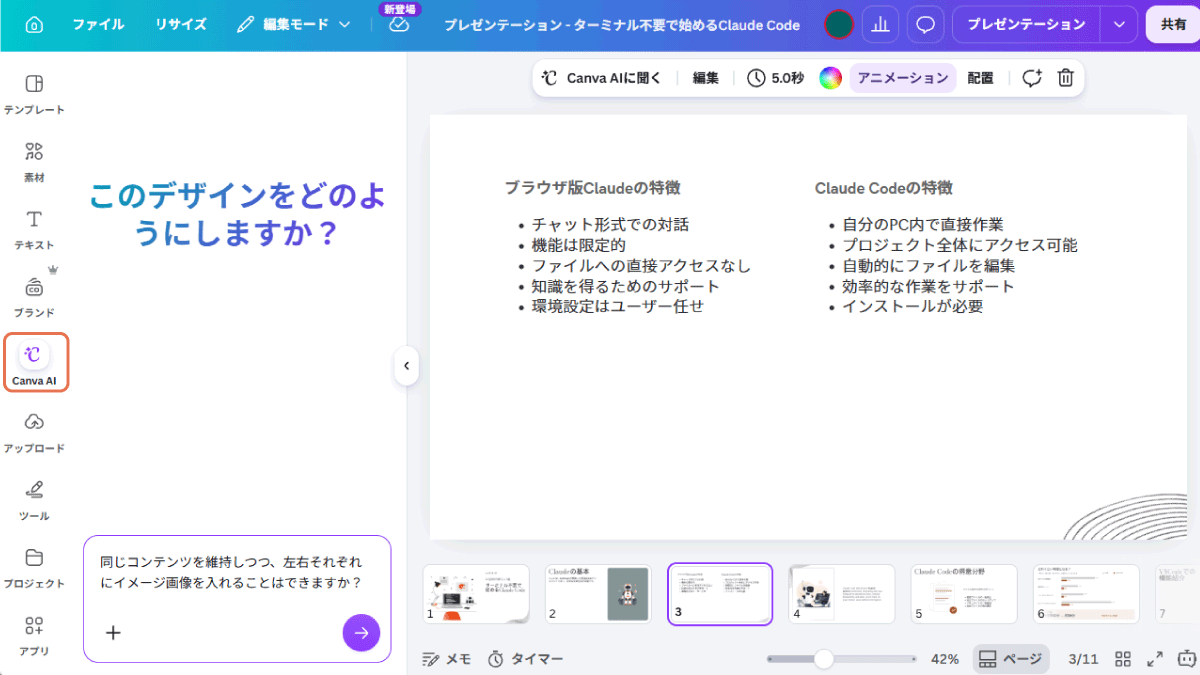Click the 5.0秒 duration button
Image resolution: width=1200 pixels, height=675 pixels.
tap(775, 78)
